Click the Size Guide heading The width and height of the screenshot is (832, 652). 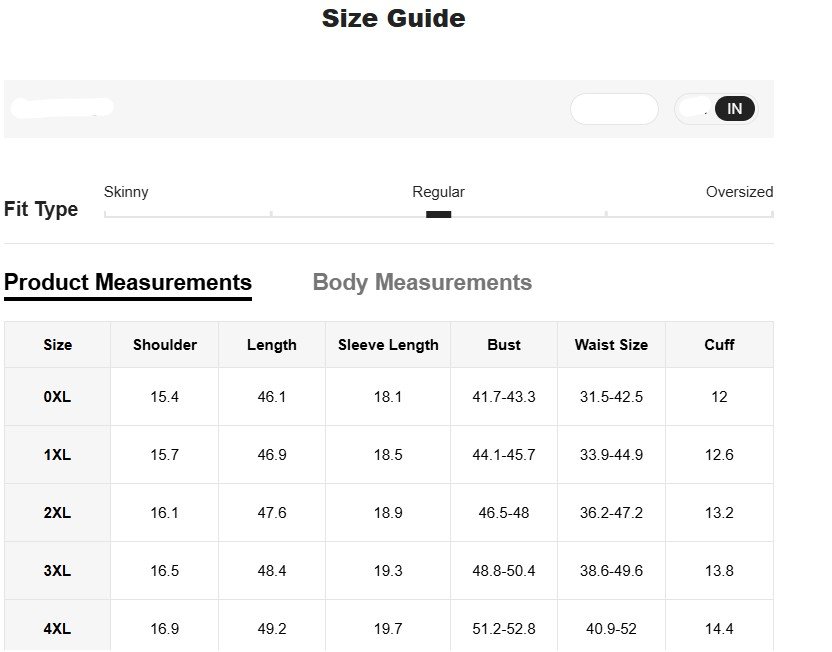(392, 18)
